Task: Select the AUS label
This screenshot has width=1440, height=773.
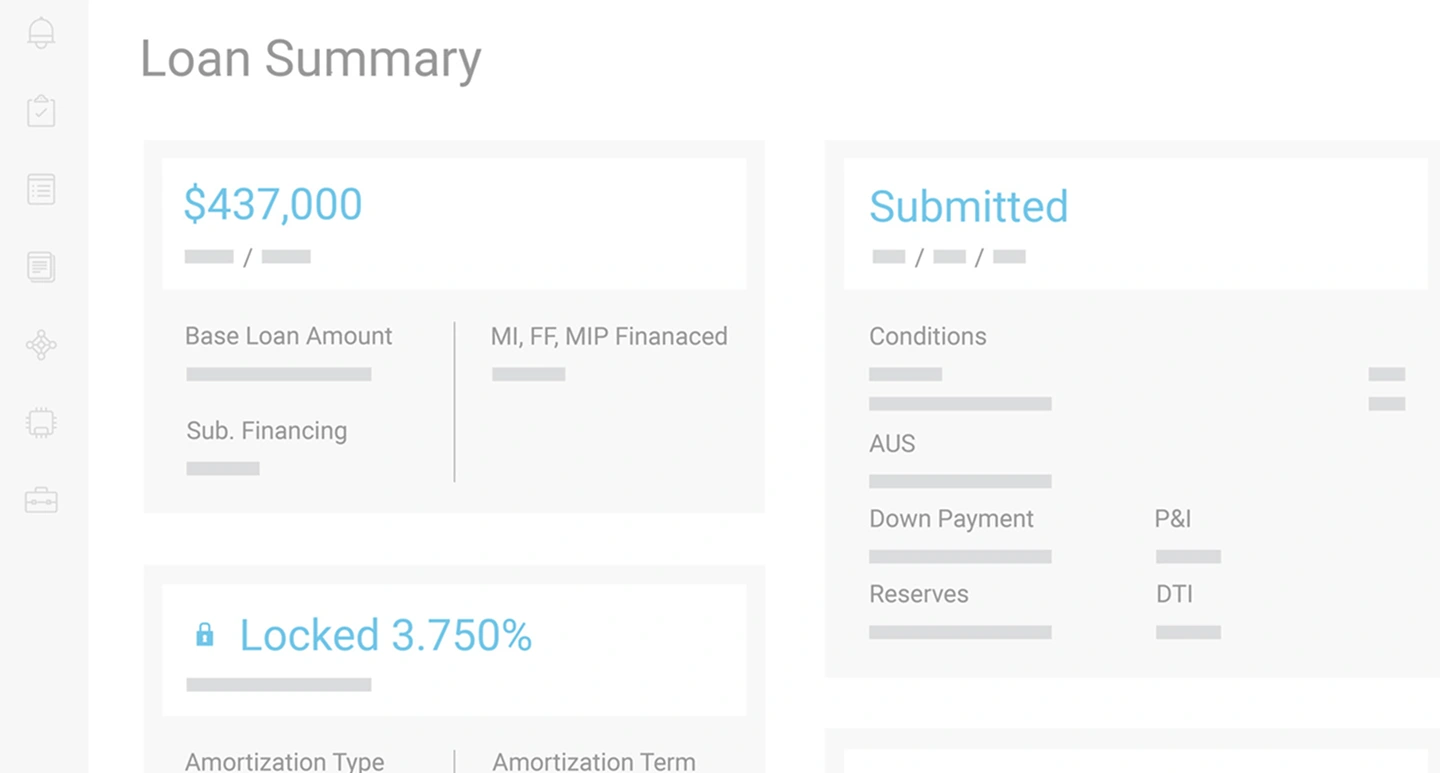Action: [x=891, y=444]
